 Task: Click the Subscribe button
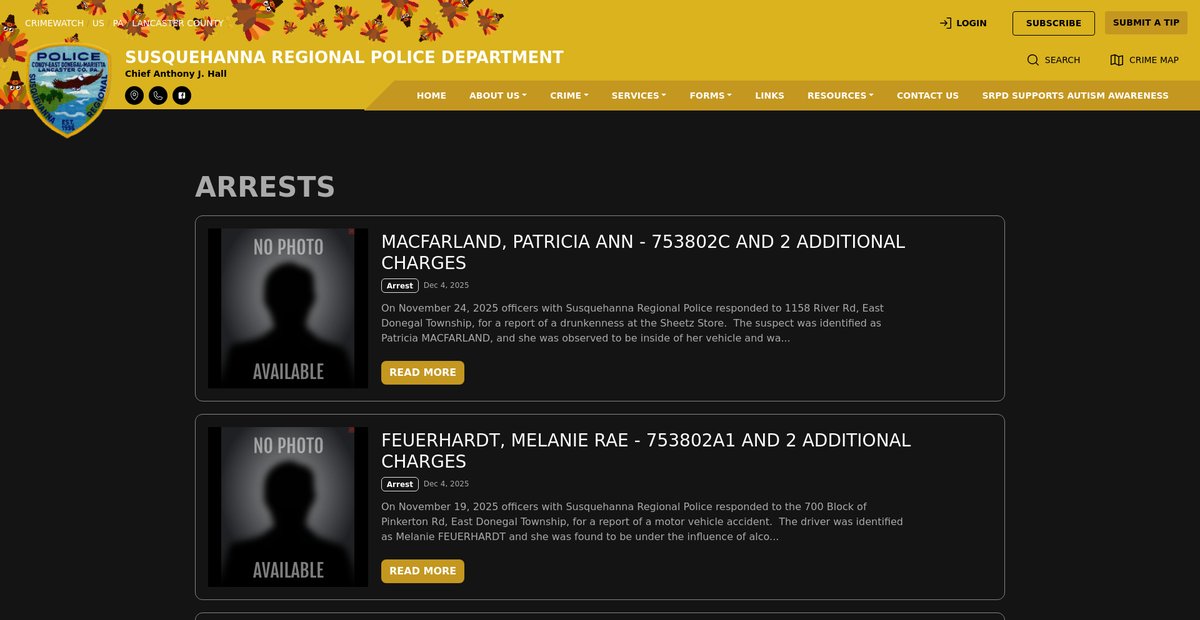(1053, 23)
